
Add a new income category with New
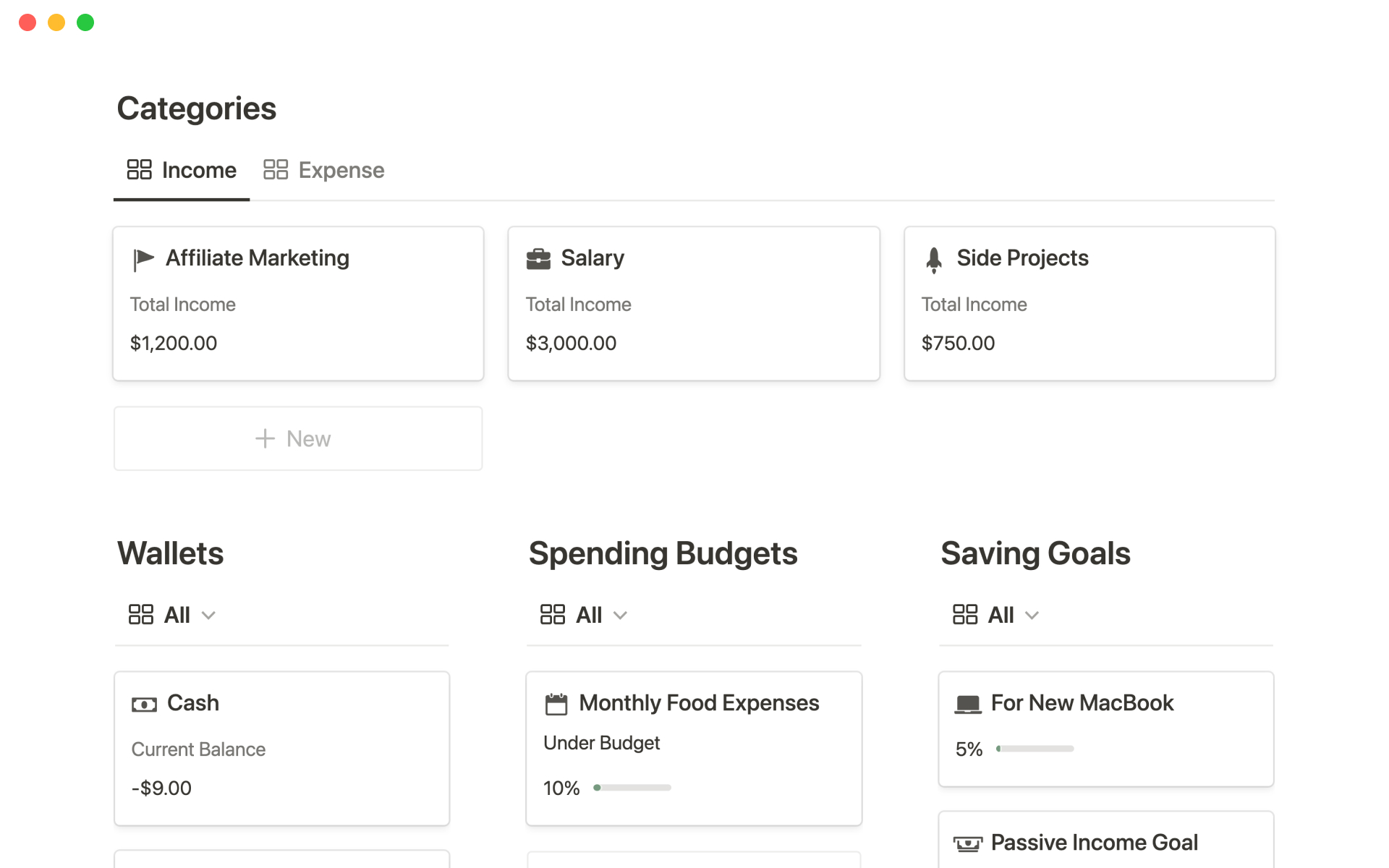click(x=298, y=439)
